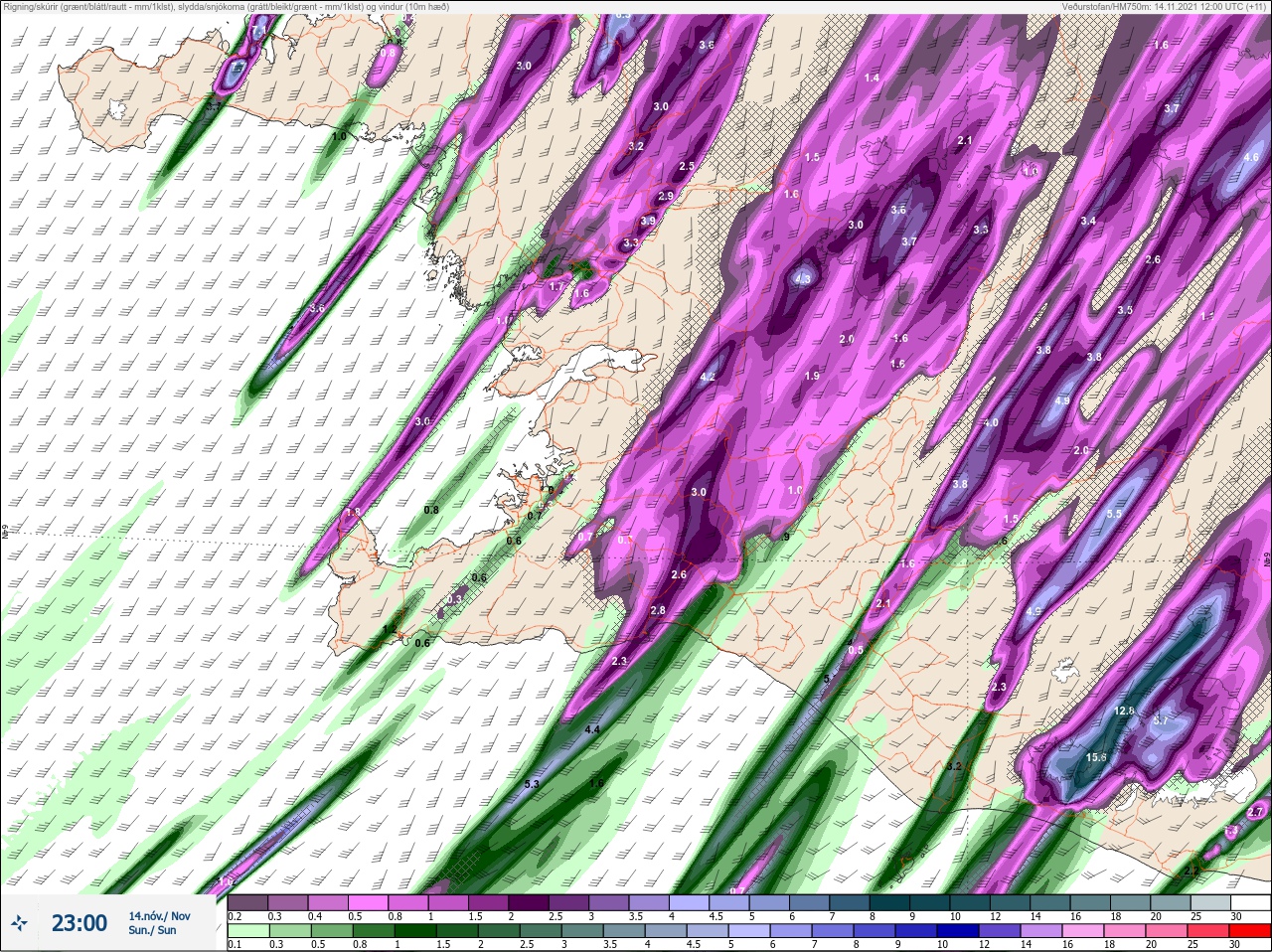
Task: Click the 12.8 precipitation value on the map
Action: (x=1124, y=711)
